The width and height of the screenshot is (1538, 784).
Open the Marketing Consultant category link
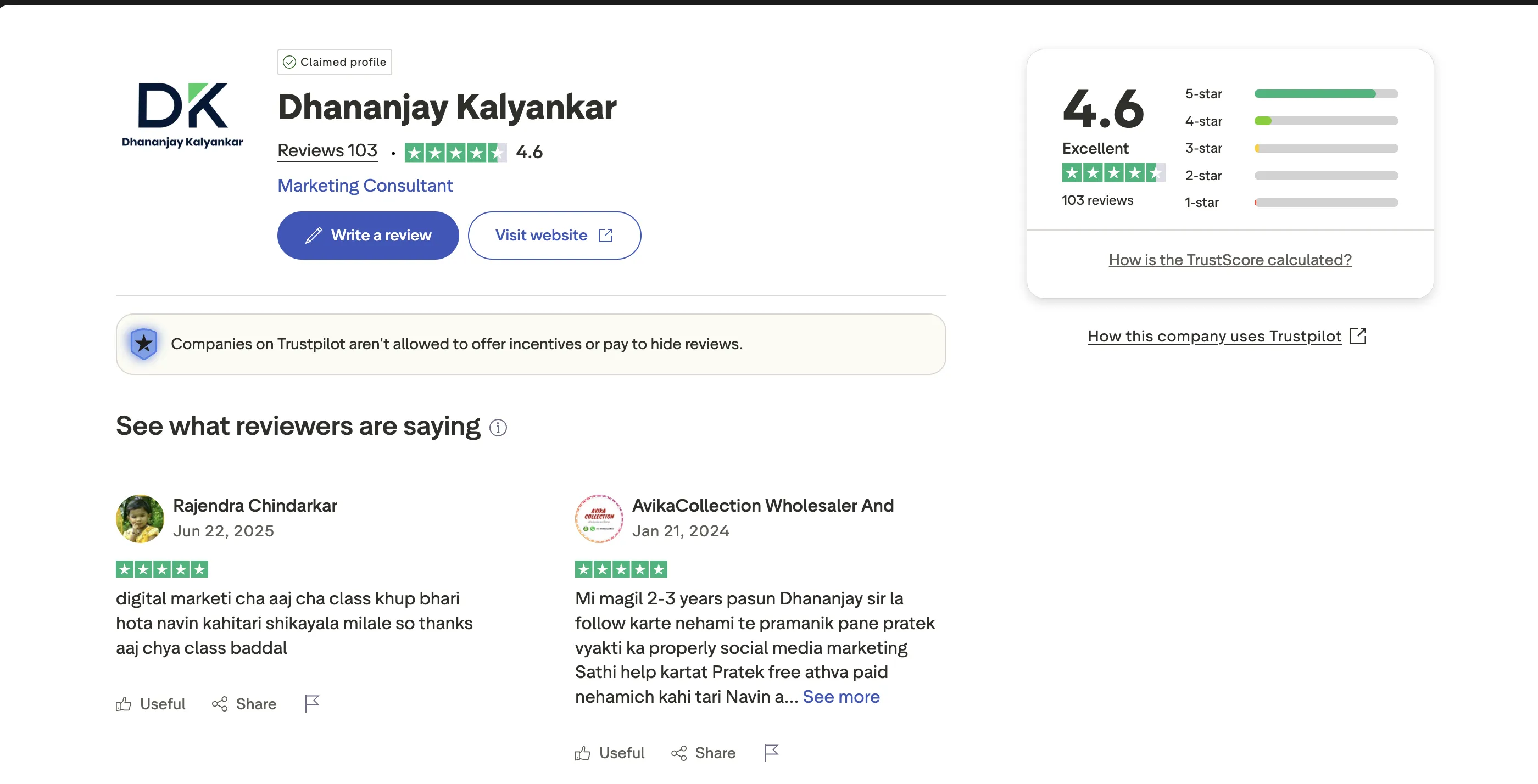365,186
